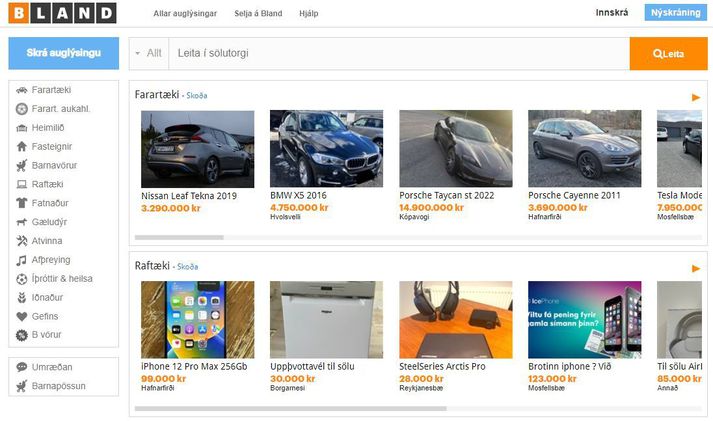Click the 28.000 kr price
The height and width of the screenshot is (421, 713).
[421, 379]
